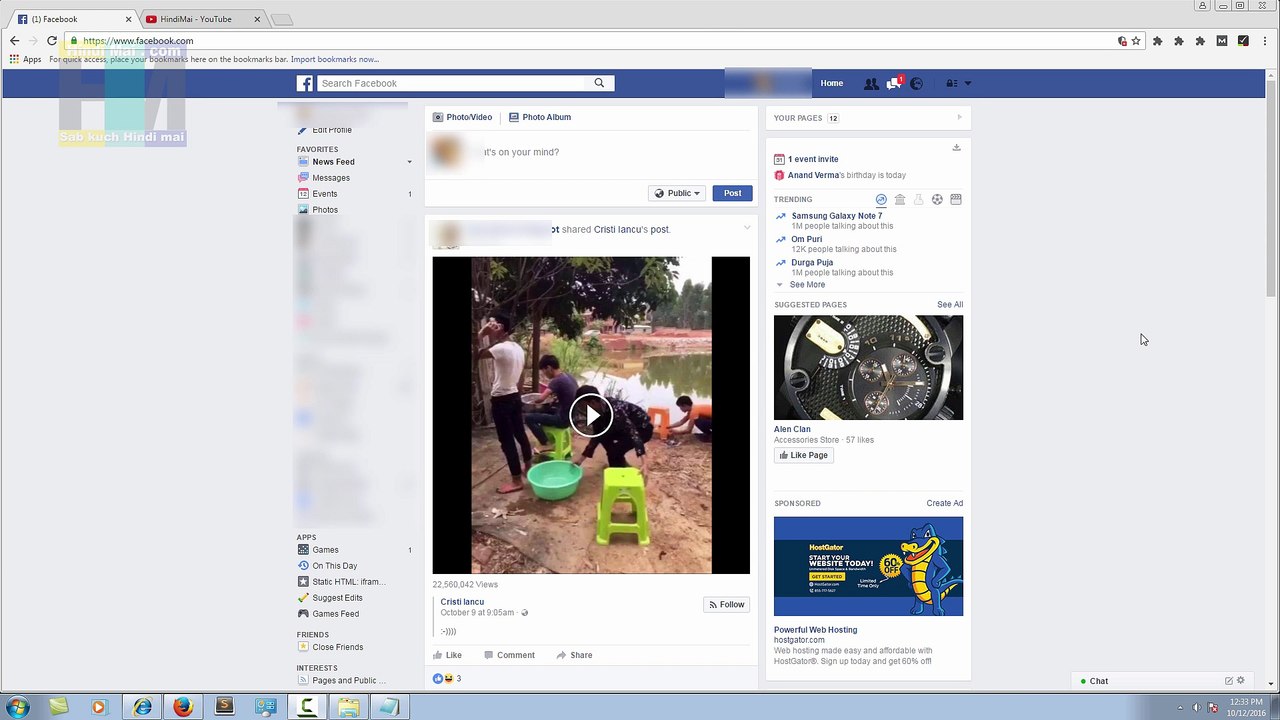1280x720 pixels.
Task: Click Home in Facebook header
Action: pyautogui.click(x=832, y=84)
